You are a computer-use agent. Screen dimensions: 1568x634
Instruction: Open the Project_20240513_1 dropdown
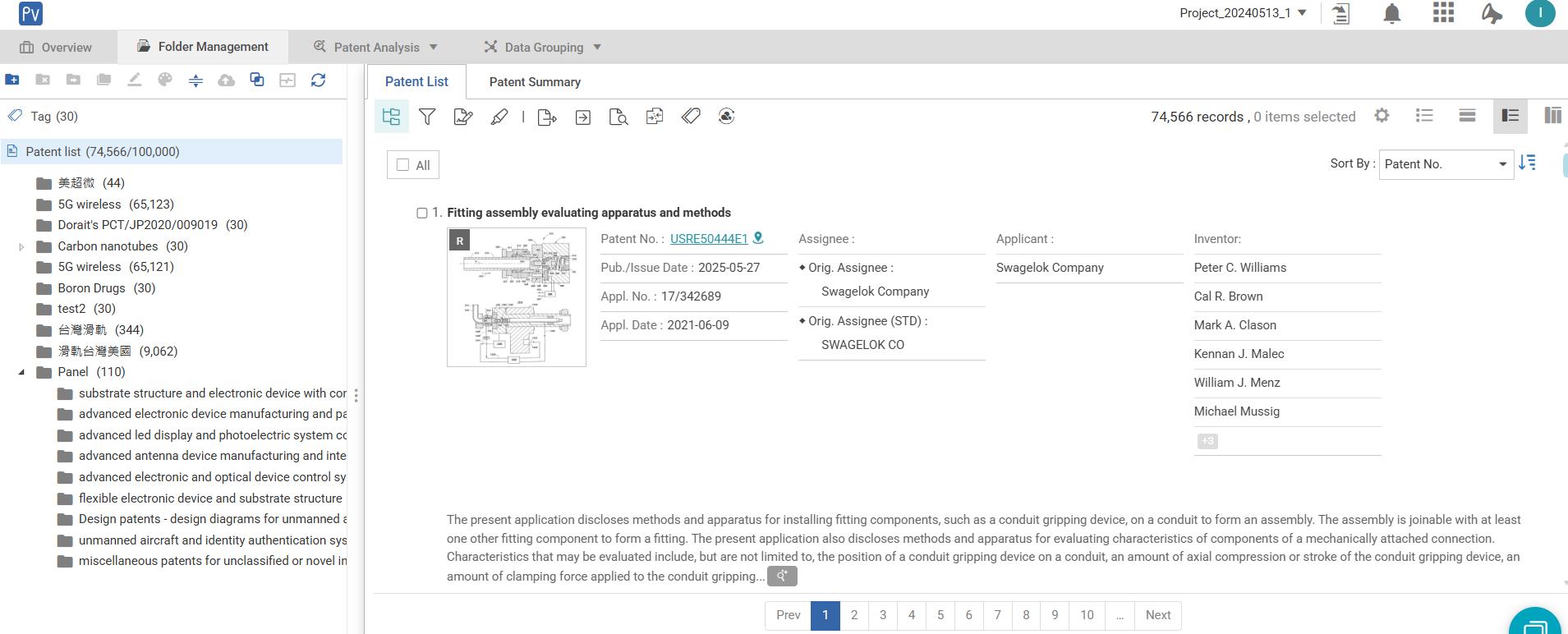click(x=1242, y=13)
